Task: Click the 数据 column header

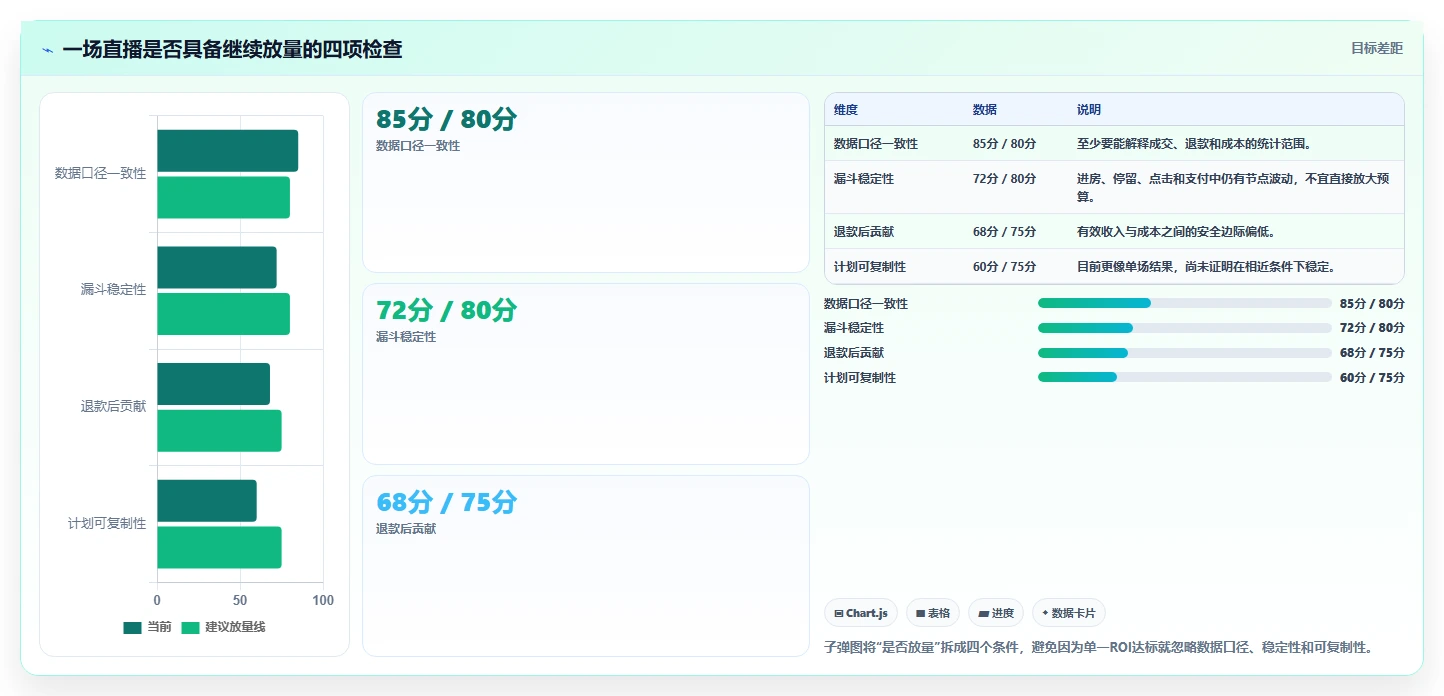Action: pyautogui.click(x=985, y=110)
